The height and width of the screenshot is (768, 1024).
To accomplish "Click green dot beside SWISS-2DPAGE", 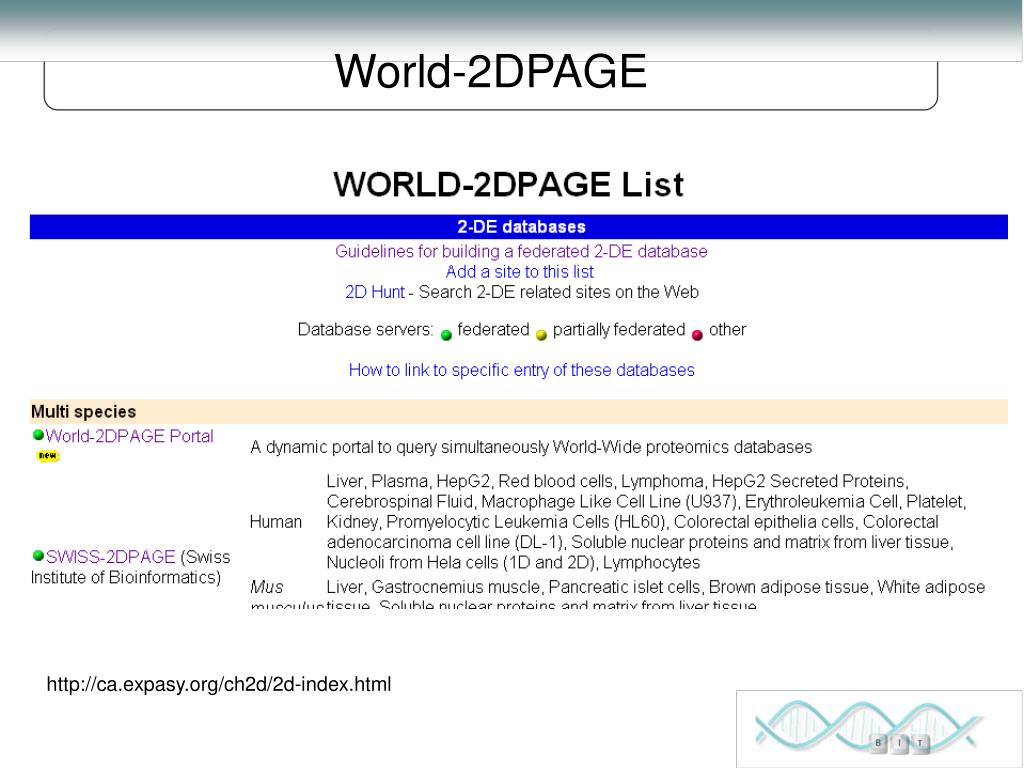I will pos(39,556).
